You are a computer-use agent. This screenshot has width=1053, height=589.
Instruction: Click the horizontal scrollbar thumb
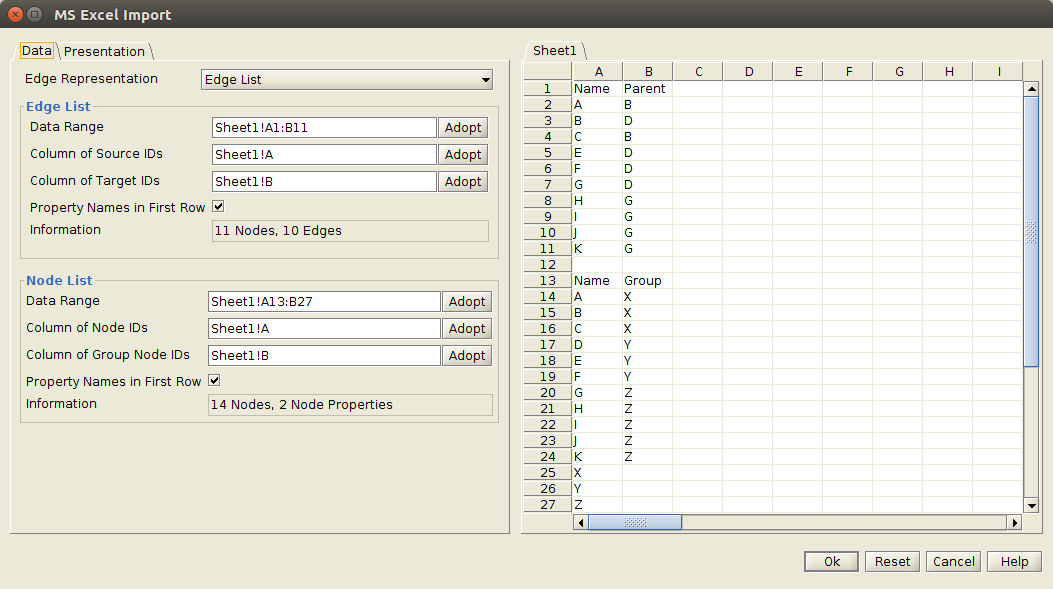[x=635, y=523]
